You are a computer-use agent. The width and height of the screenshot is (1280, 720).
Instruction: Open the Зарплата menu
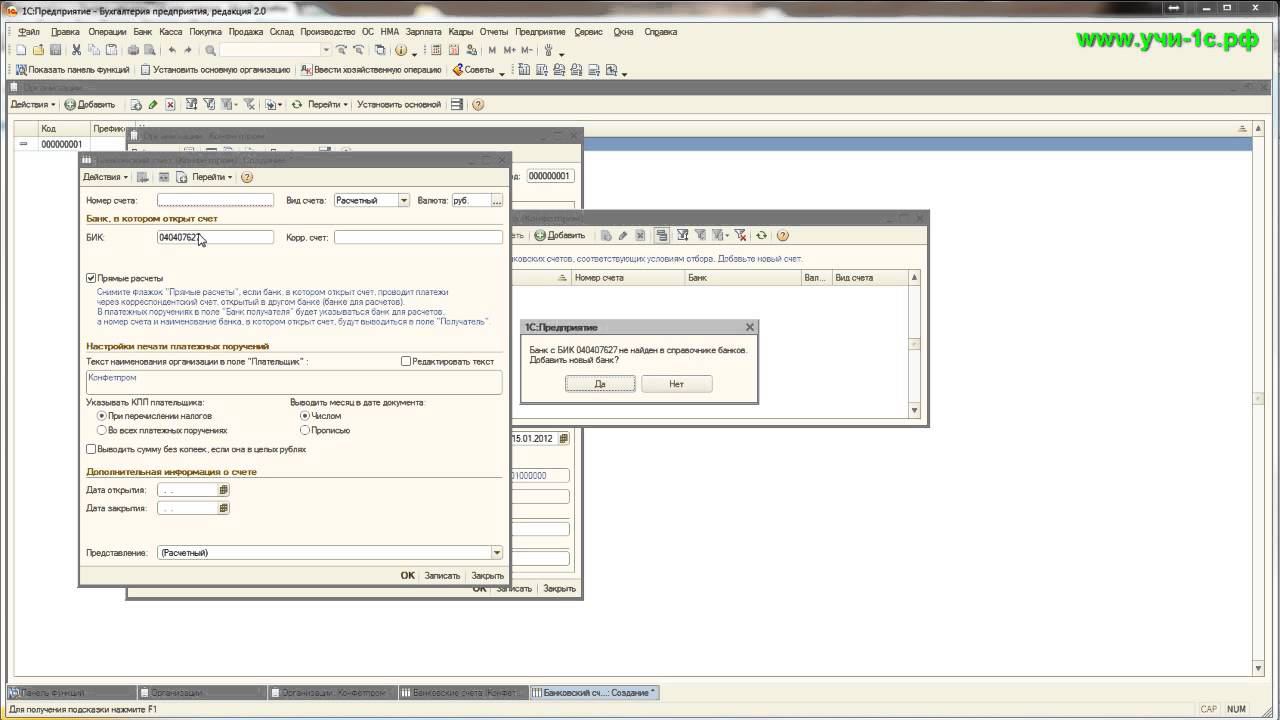click(424, 32)
